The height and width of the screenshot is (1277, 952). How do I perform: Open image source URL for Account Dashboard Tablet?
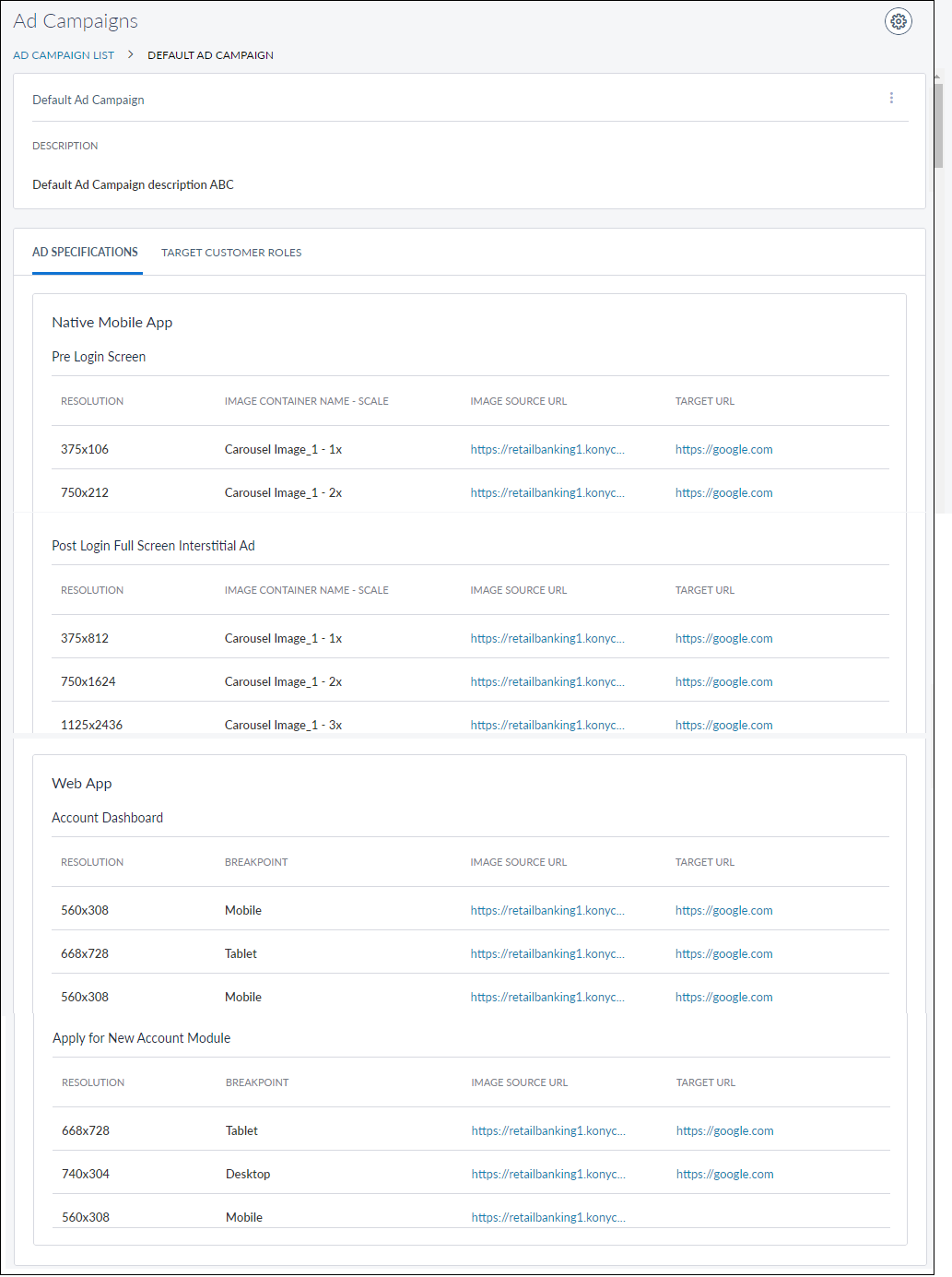tap(547, 954)
